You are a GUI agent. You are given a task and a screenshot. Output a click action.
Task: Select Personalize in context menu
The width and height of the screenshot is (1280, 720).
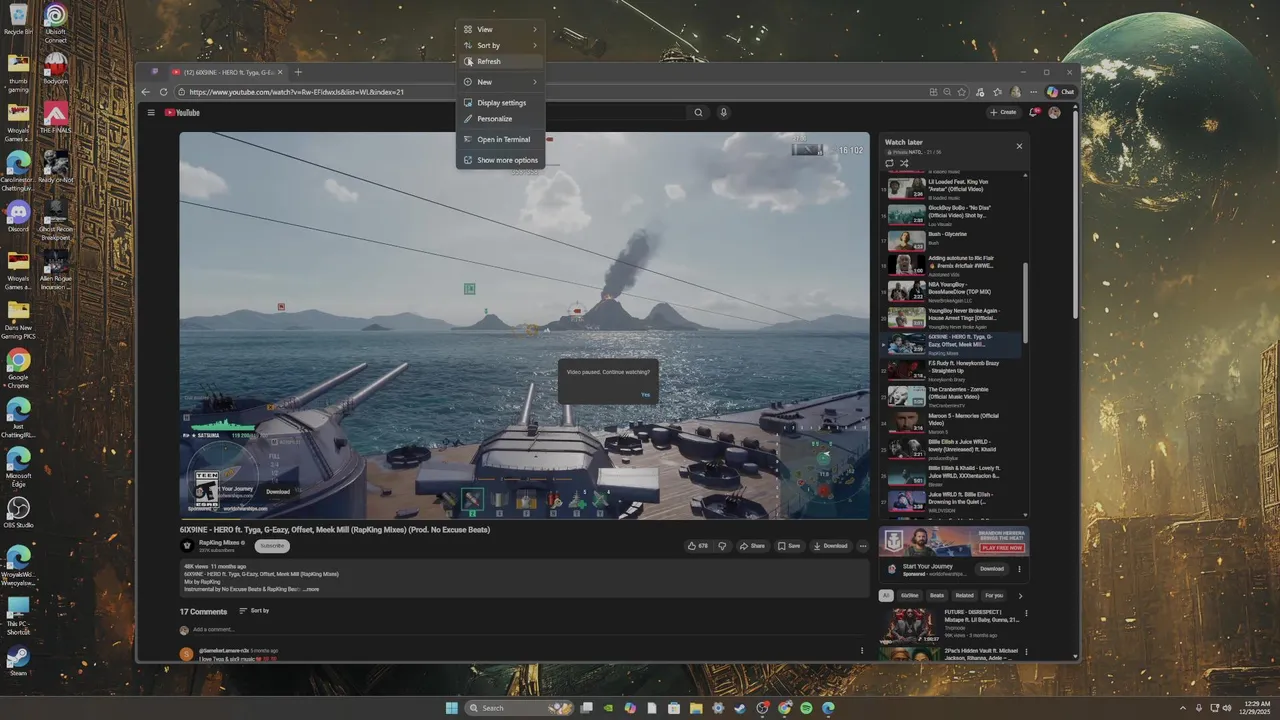[x=500, y=119]
